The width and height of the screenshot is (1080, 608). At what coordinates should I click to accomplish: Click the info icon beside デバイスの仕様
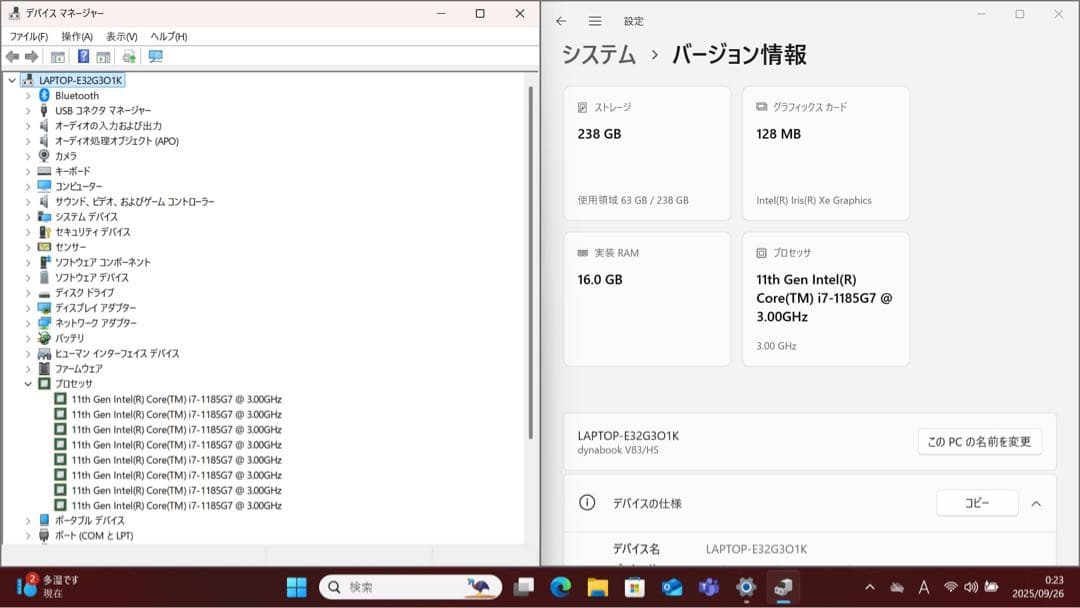click(587, 503)
